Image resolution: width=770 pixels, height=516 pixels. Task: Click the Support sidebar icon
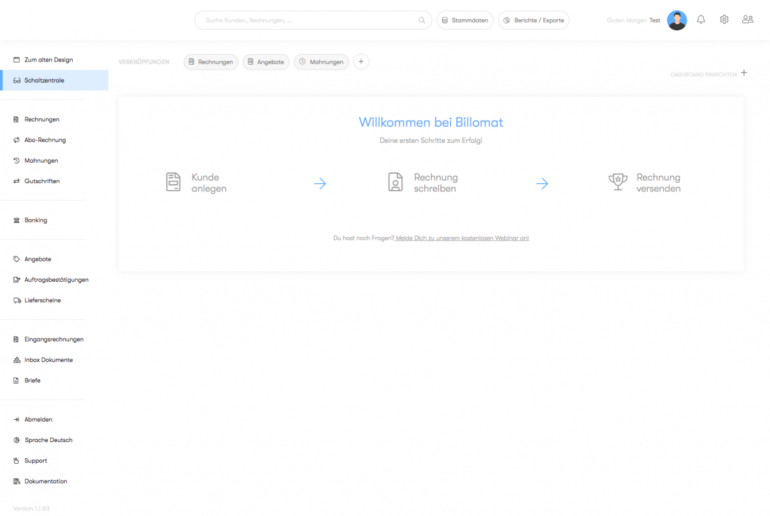tap(16, 461)
